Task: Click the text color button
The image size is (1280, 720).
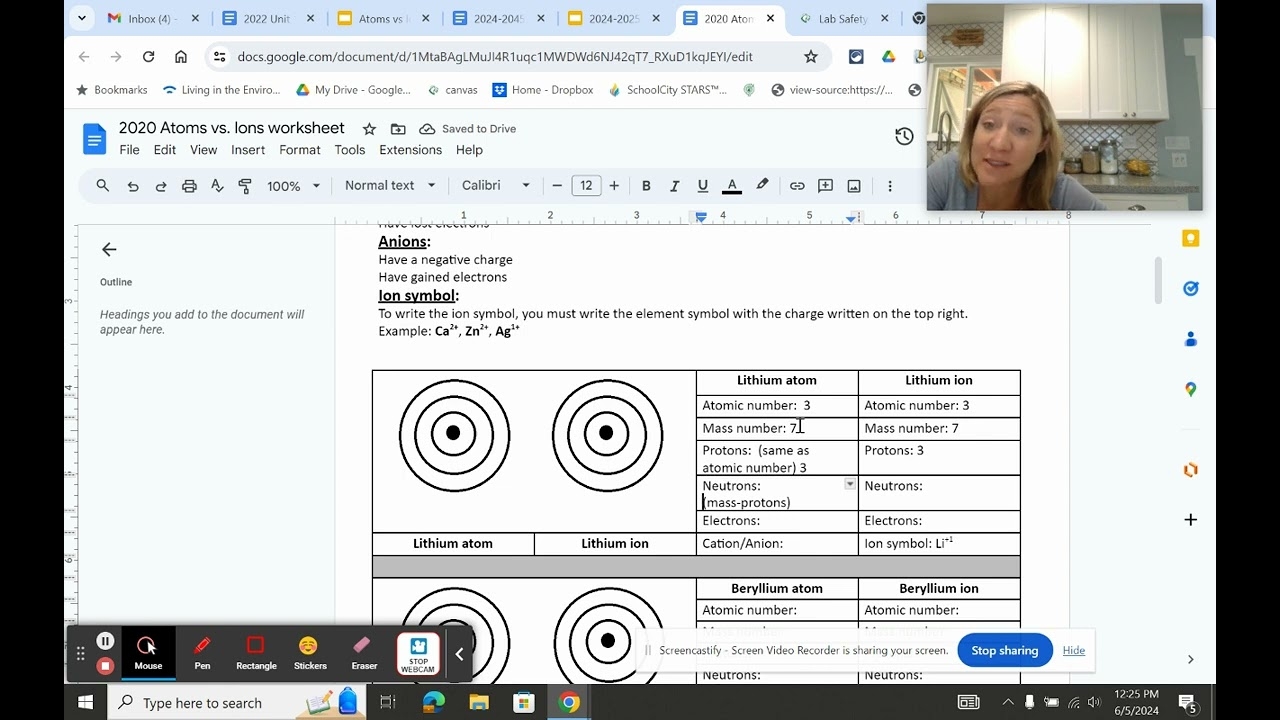Action: coord(731,186)
